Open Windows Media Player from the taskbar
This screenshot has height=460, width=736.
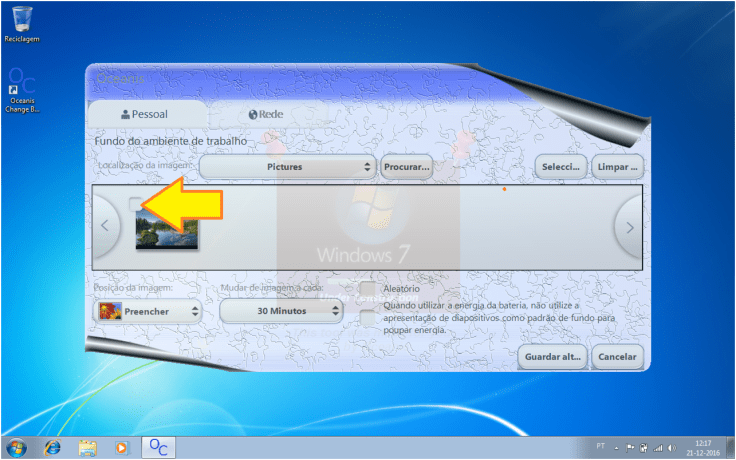coord(122,446)
